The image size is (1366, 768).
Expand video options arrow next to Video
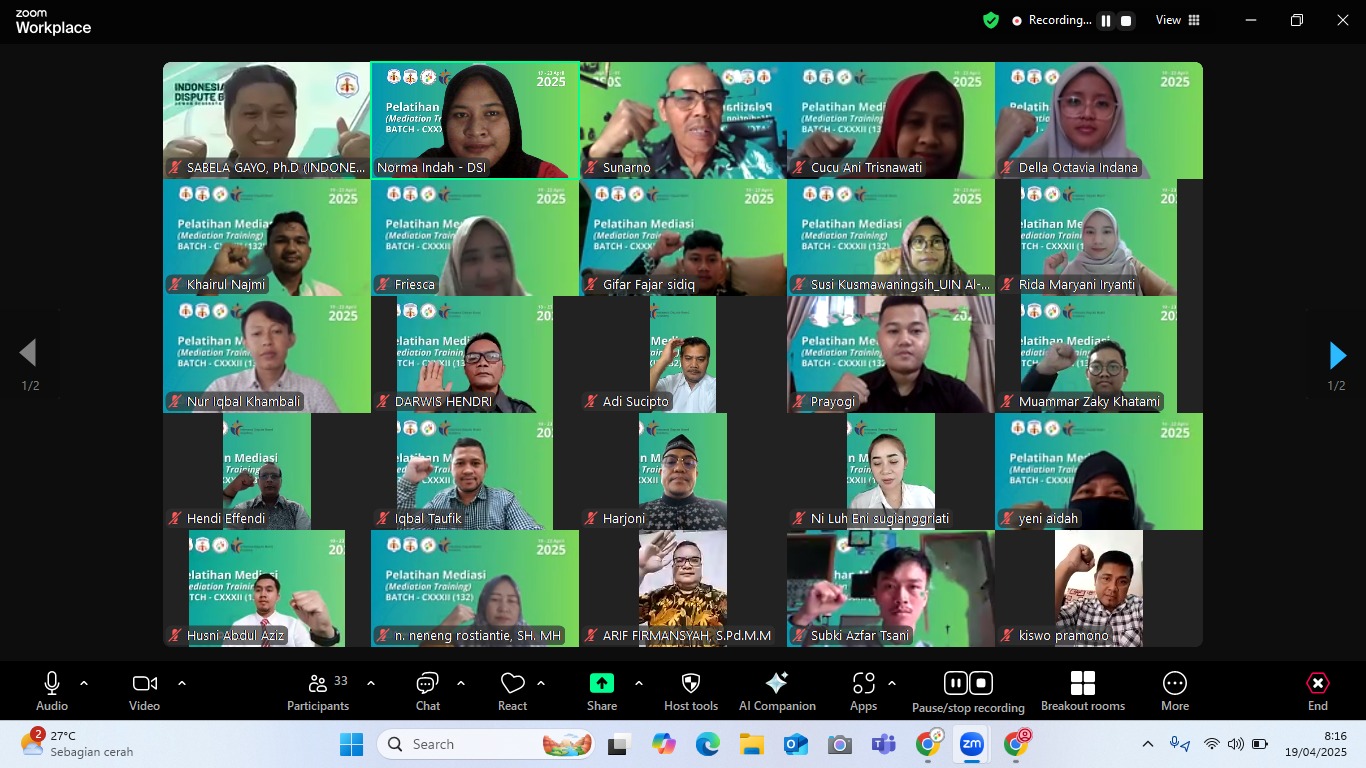click(182, 684)
